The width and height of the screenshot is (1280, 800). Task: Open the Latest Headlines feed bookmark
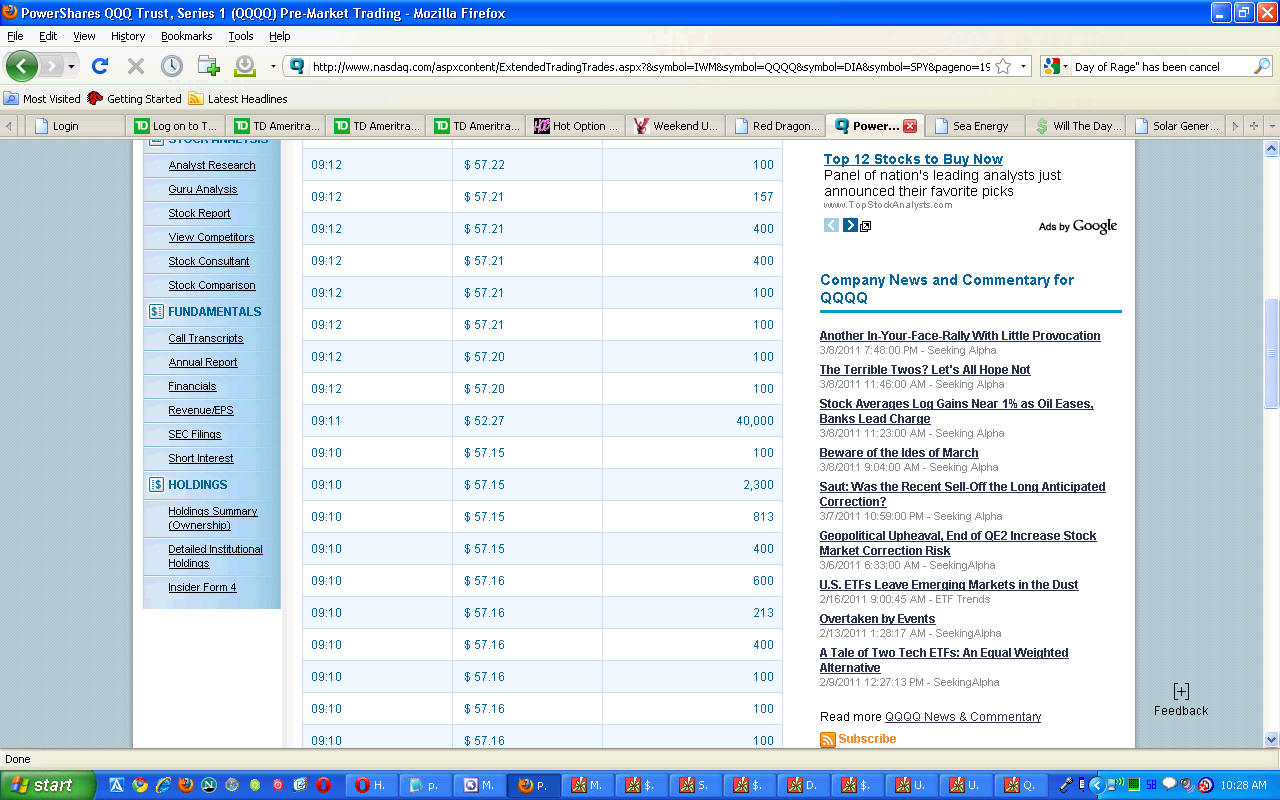point(238,99)
